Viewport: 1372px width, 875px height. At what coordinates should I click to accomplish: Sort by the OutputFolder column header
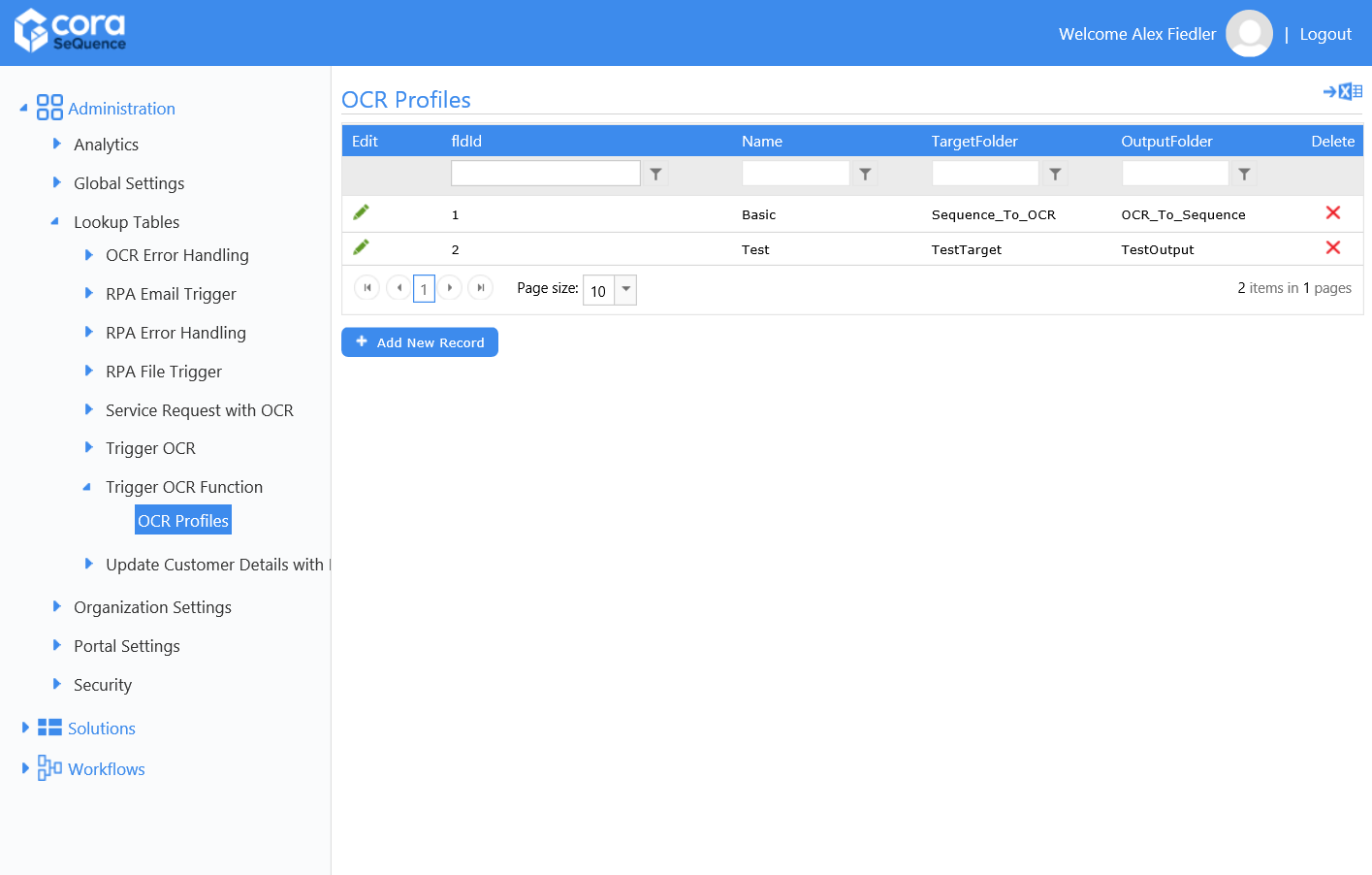[1166, 141]
